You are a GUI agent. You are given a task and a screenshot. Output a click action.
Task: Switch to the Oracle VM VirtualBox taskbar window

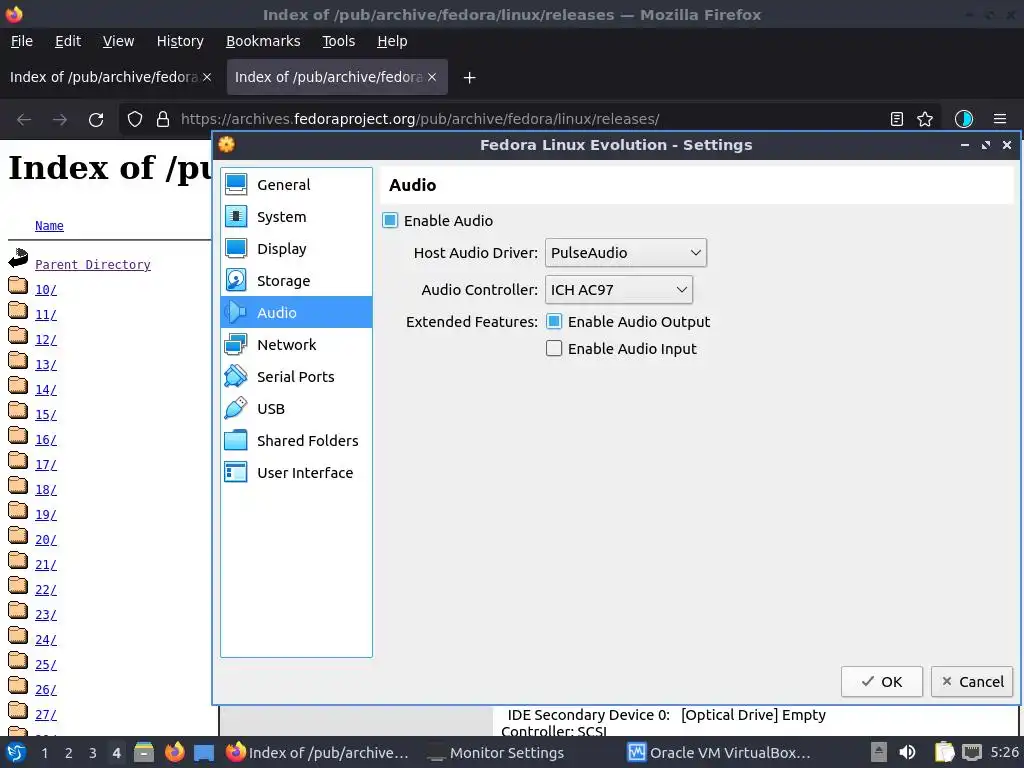coord(719,753)
